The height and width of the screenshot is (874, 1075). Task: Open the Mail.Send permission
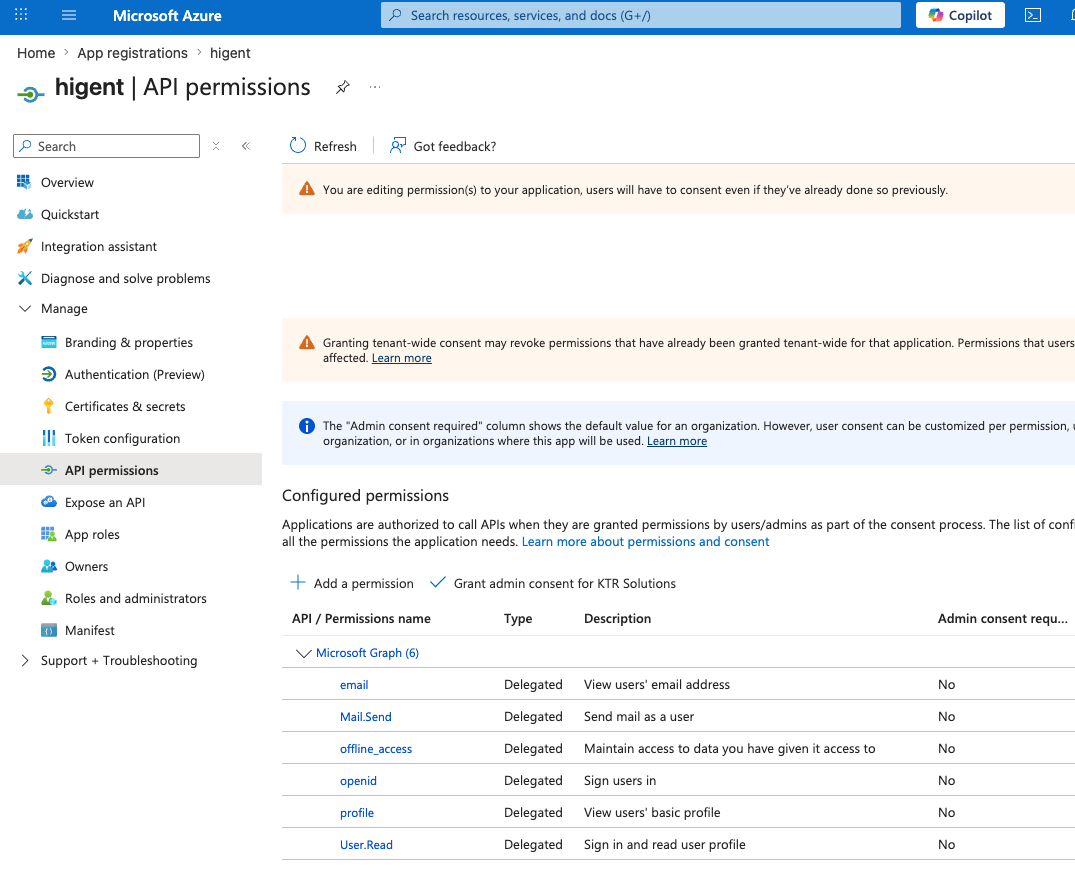[365, 717]
